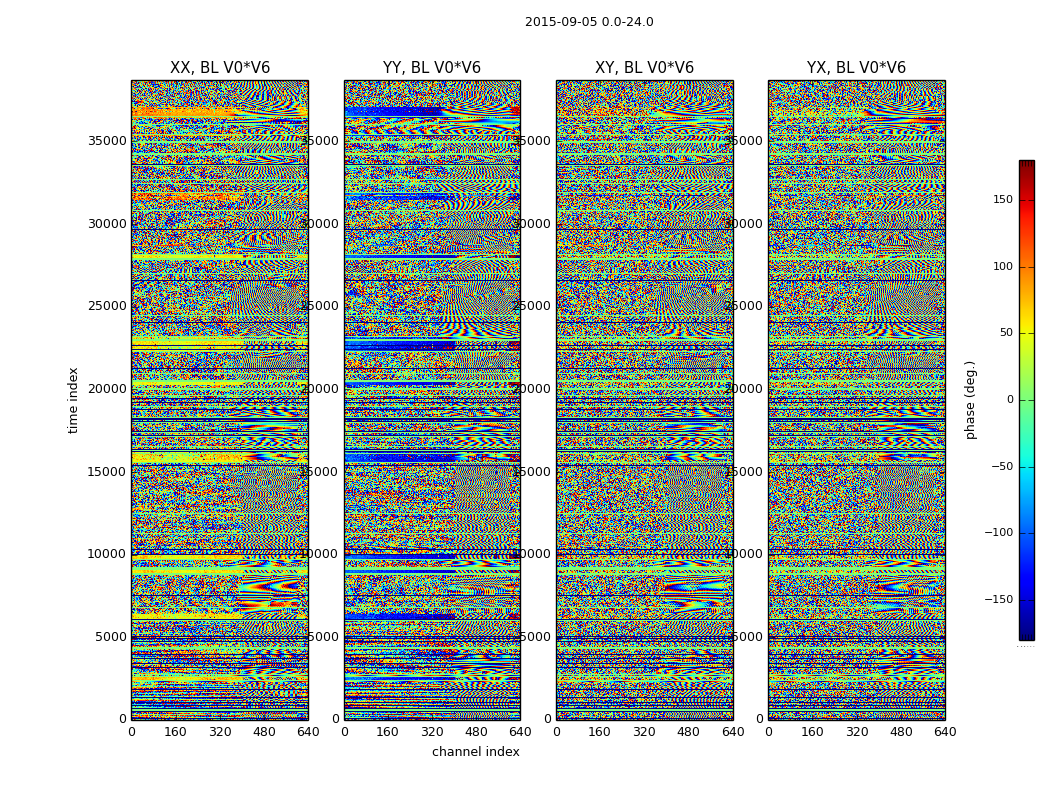
Task: Click XY plot x-axis tick 320
Action: click(645, 732)
